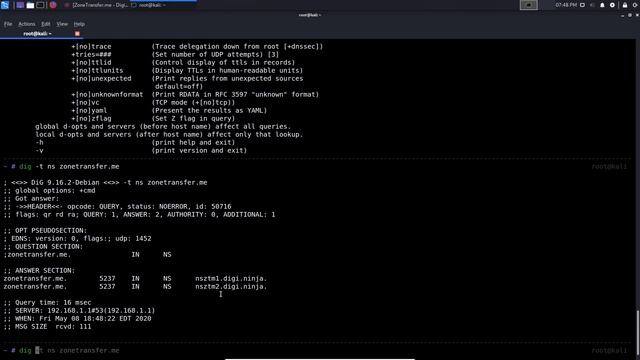
Task: Click the display icon next to the clock
Action: (582, 5)
